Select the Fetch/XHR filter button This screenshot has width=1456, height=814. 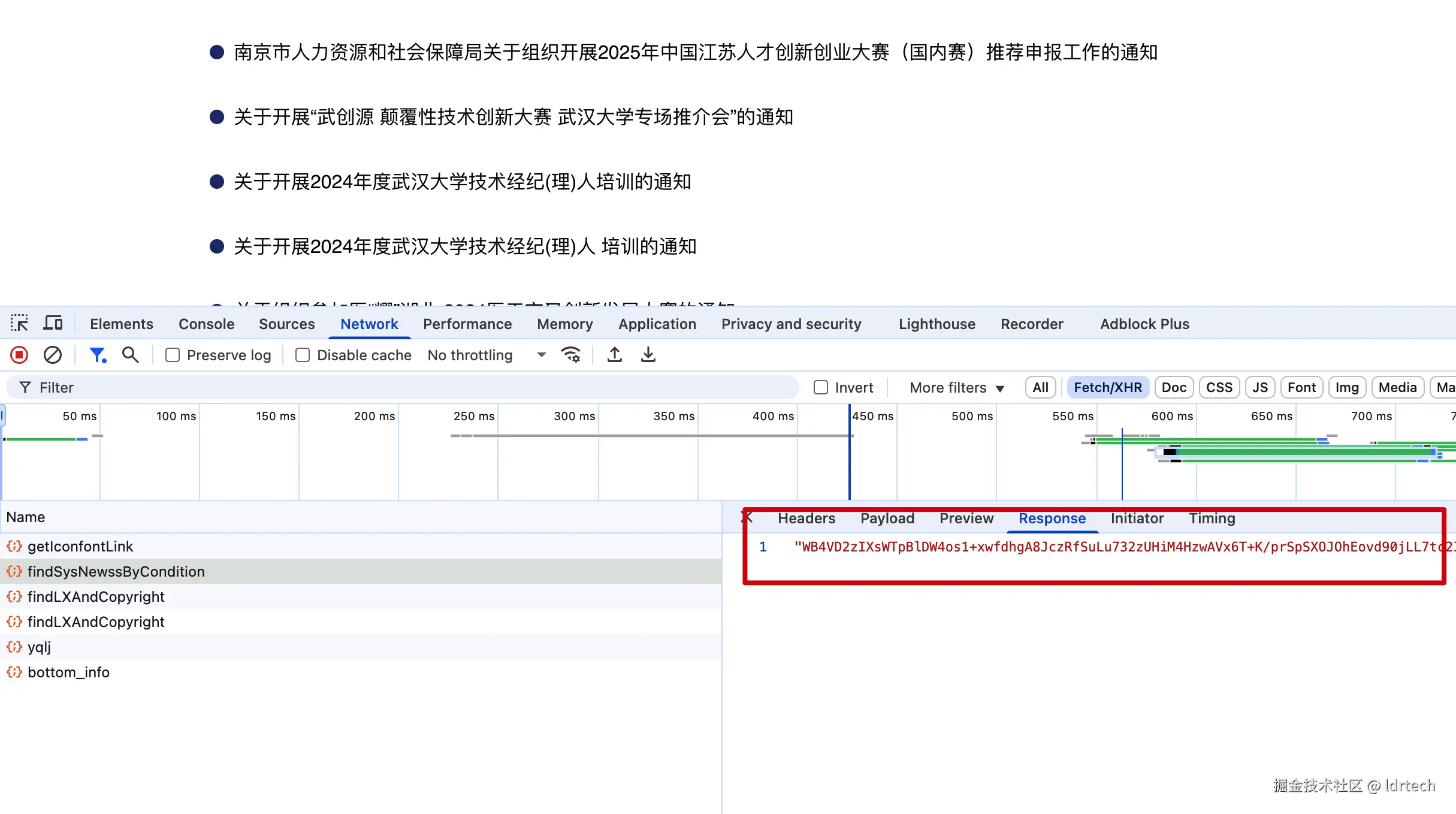tap(1107, 388)
